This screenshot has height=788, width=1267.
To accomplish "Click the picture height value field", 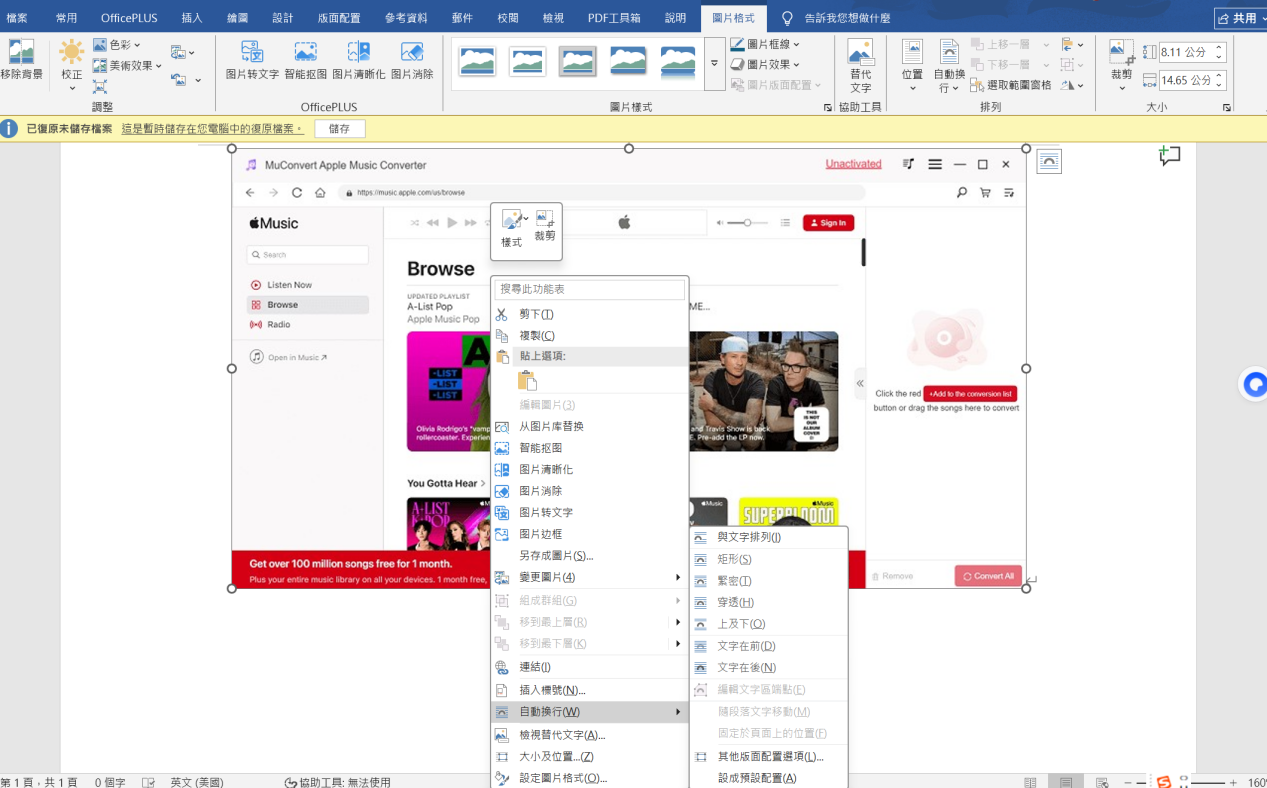I will 1184,52.
